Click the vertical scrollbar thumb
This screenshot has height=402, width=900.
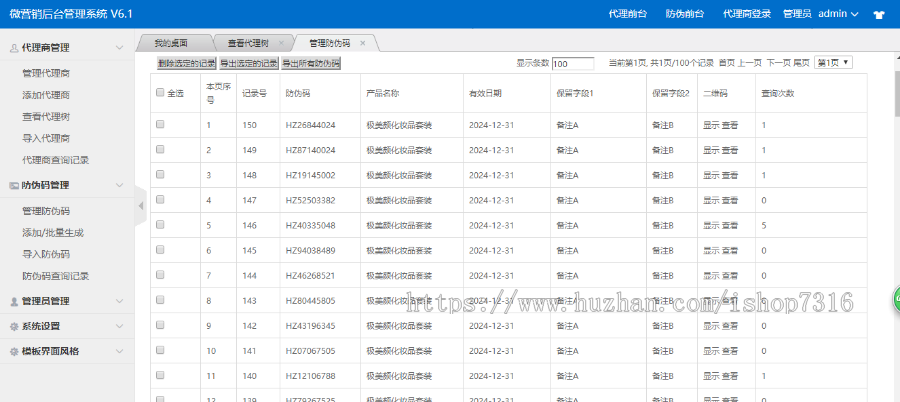pos(895,100)
